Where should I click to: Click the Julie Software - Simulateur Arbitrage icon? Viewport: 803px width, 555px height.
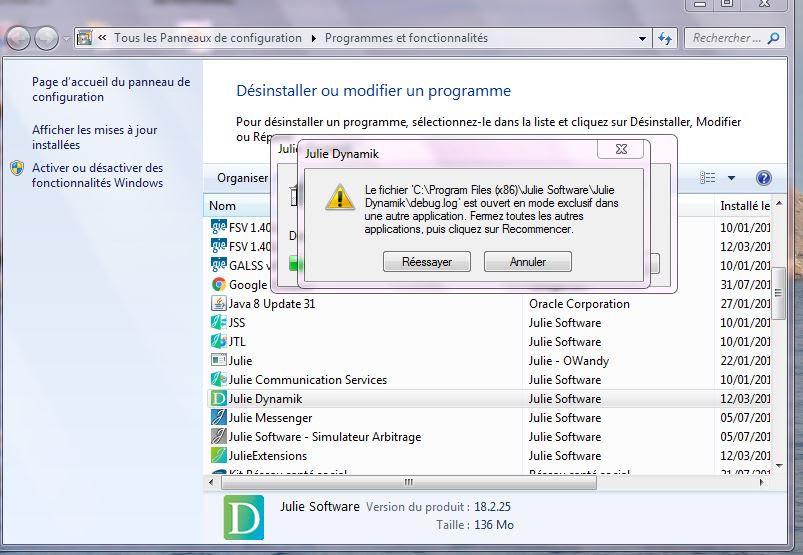tap(219, 437)
